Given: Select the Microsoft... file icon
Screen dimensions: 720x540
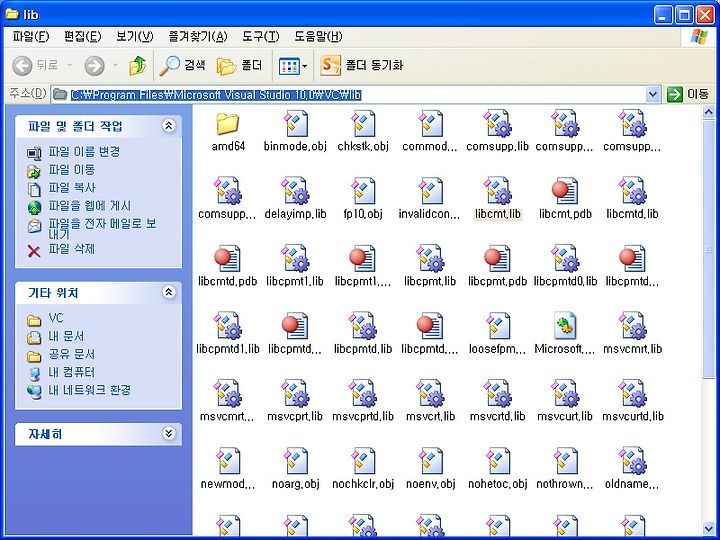Looking at the screenshot, I should [x=565, y=326].
